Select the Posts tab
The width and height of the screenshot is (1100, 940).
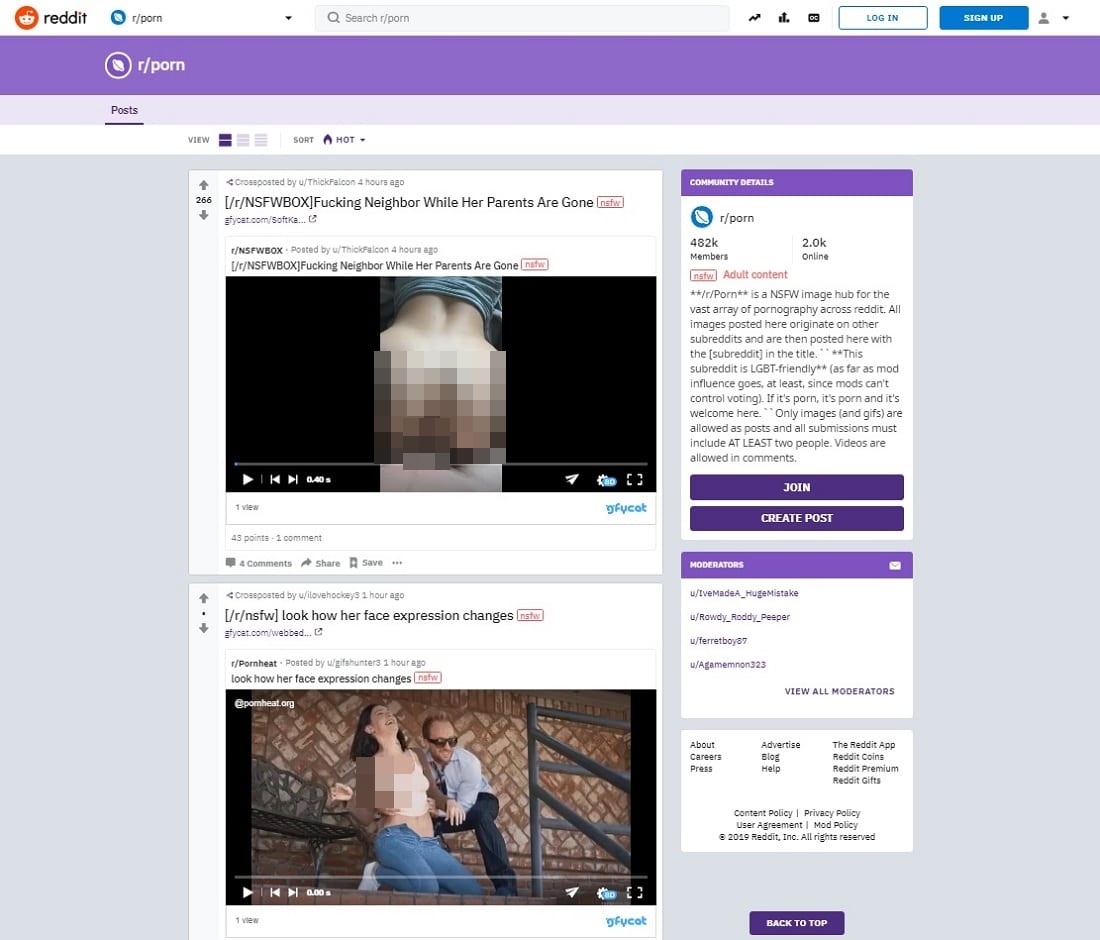click(124, 110)
